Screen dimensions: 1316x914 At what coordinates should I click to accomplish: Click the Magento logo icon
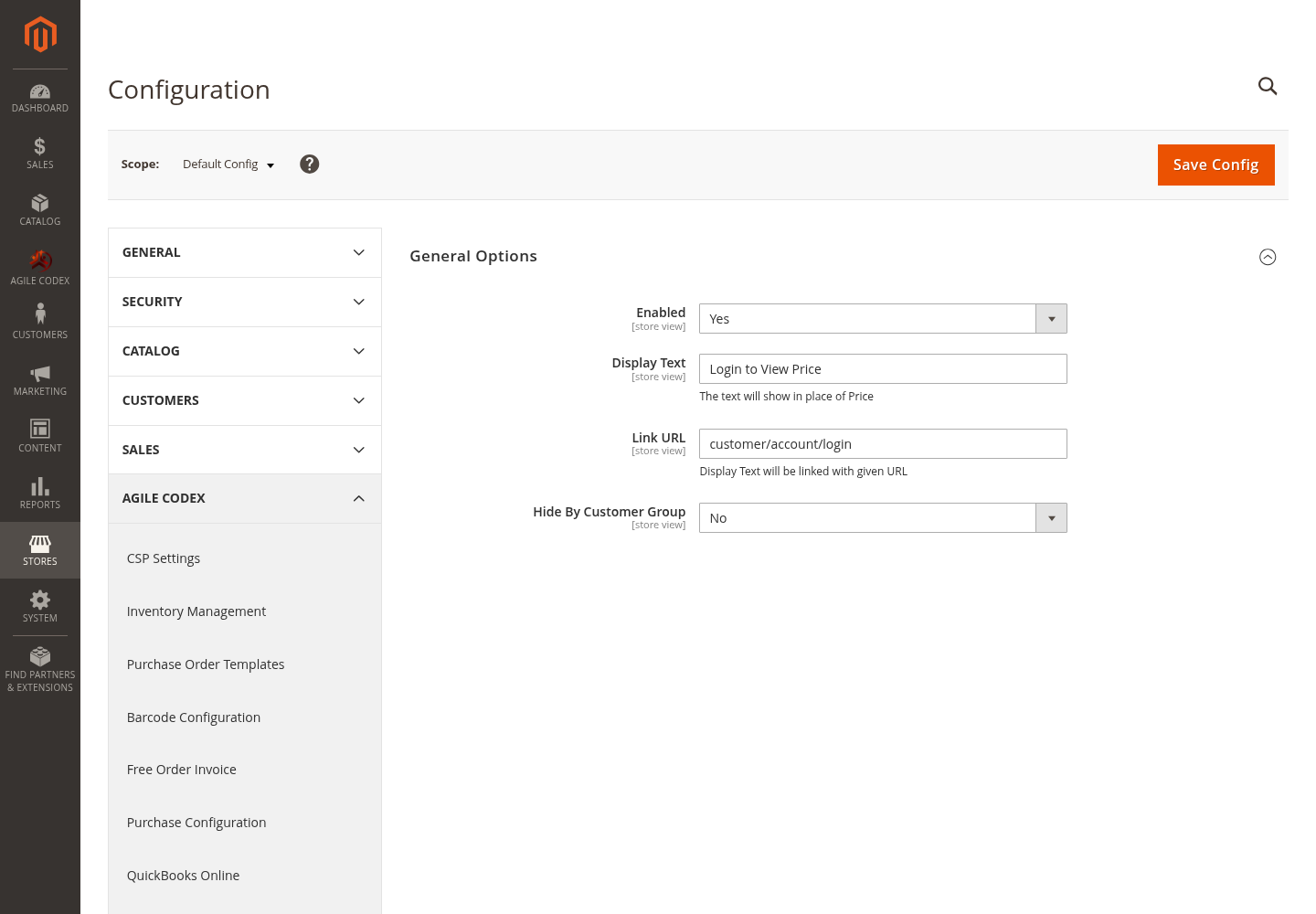click(40, 35)
